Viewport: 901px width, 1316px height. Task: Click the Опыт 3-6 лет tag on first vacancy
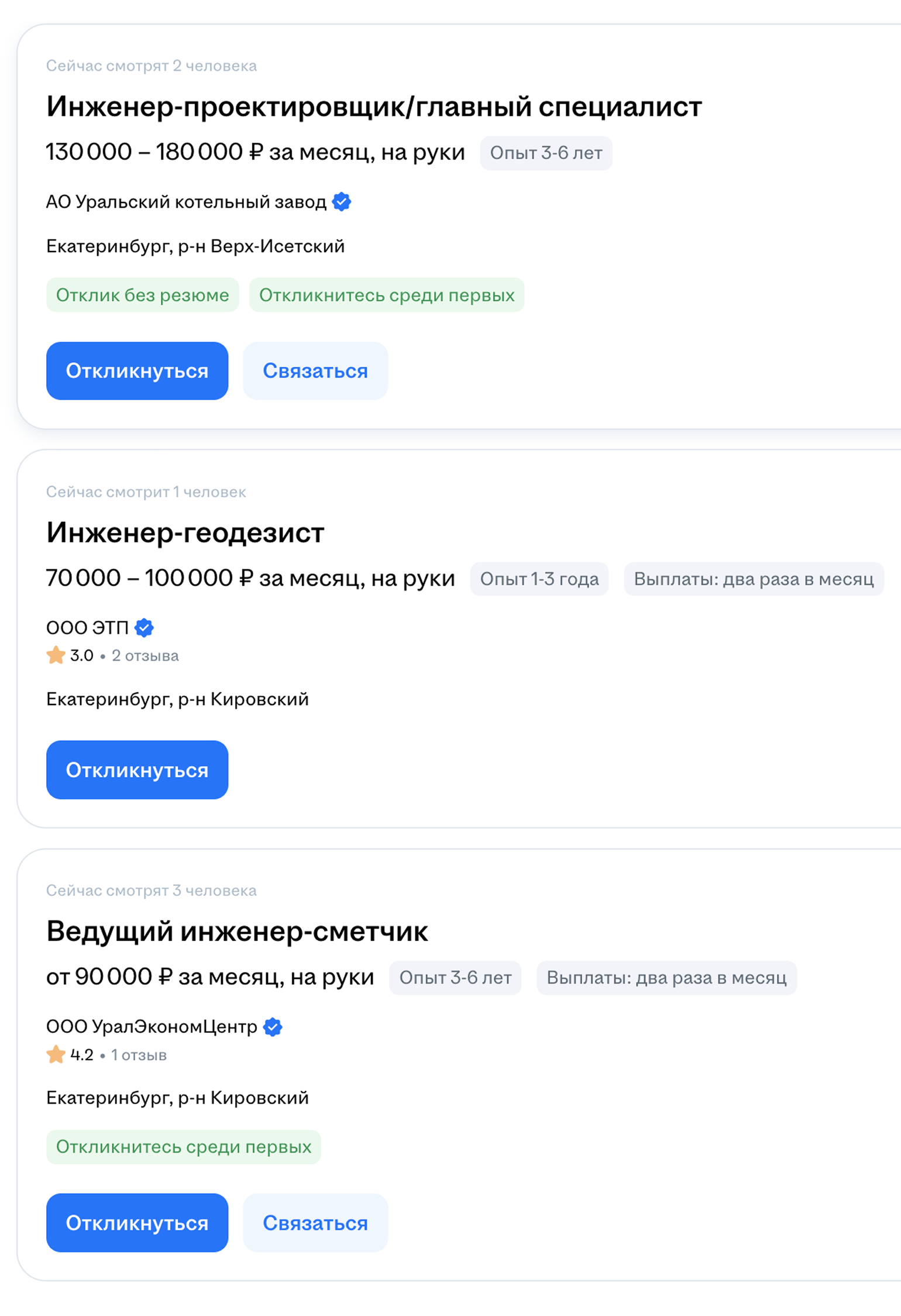[545, 153]
